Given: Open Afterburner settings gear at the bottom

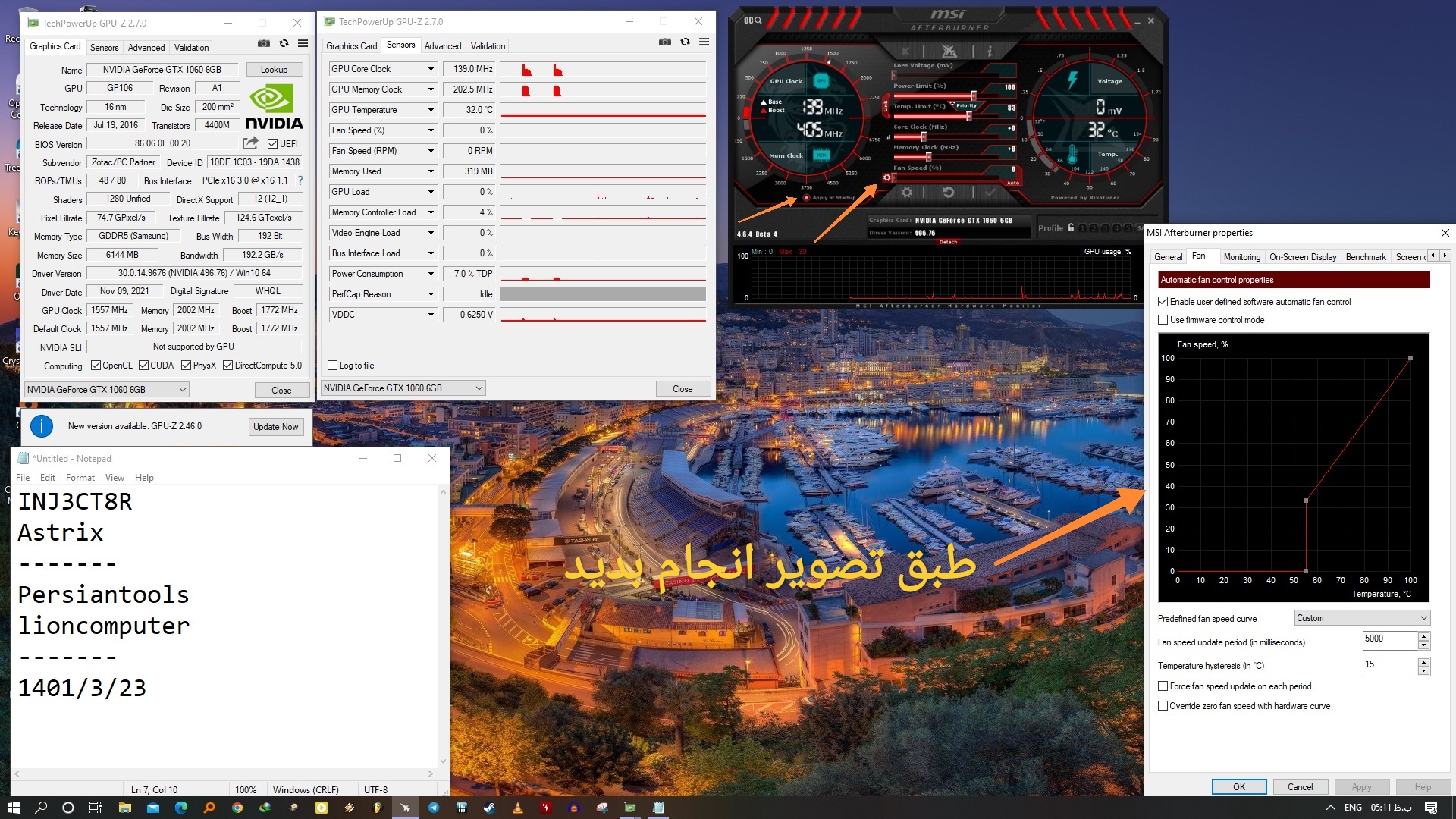Looking at the screenshot, I should pyautogui.click(x=906, y=193).
